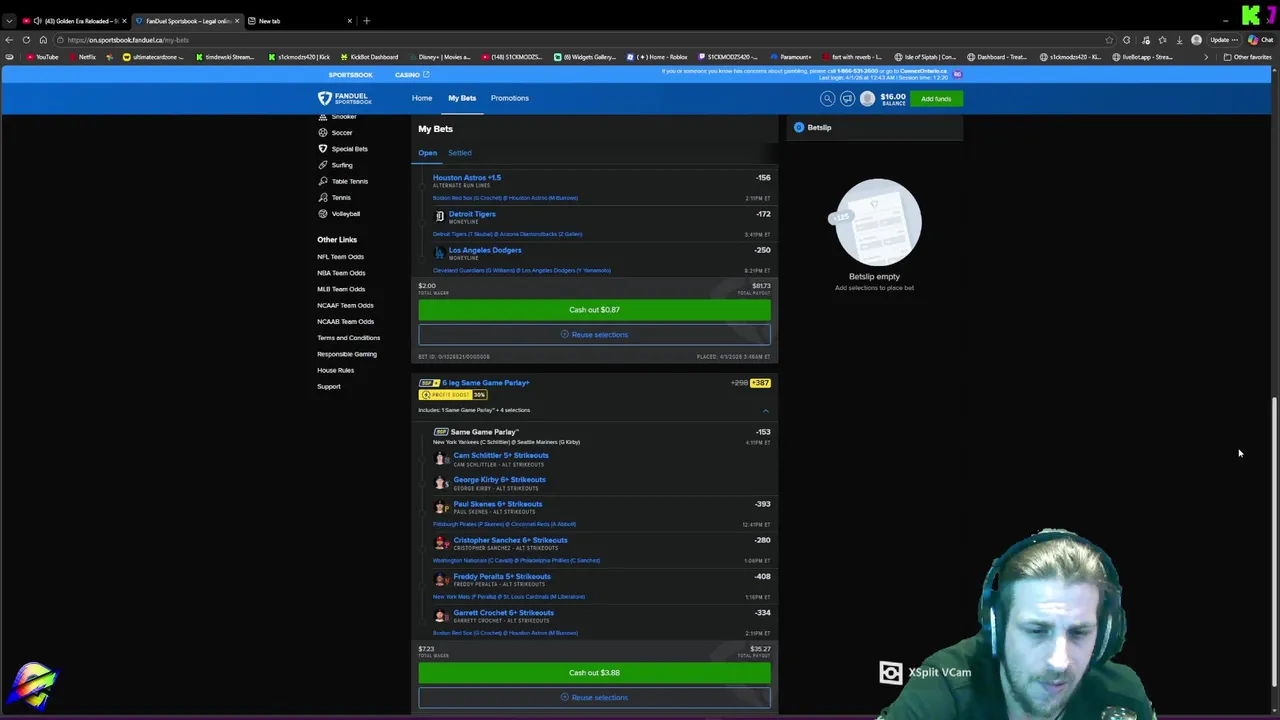Click the Houston Astros +1.5 selection
Screen dimensions: 1280x720
467,177
